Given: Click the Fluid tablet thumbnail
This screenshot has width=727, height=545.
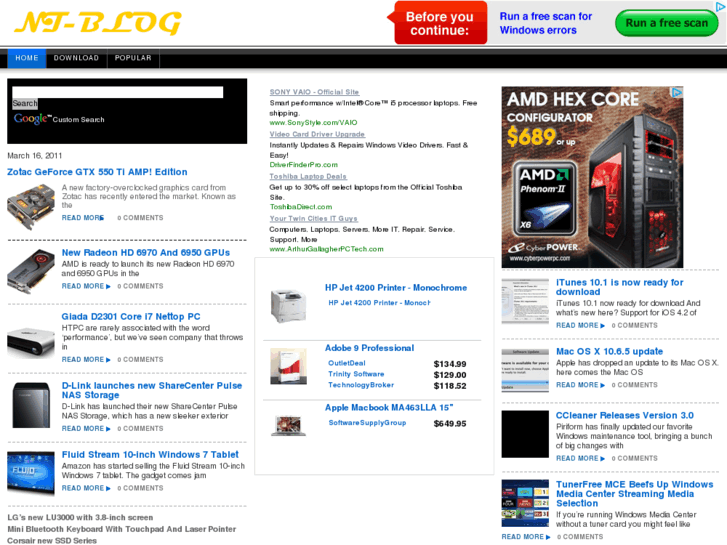Looking at the screenshot, I should tap(31, 472).
